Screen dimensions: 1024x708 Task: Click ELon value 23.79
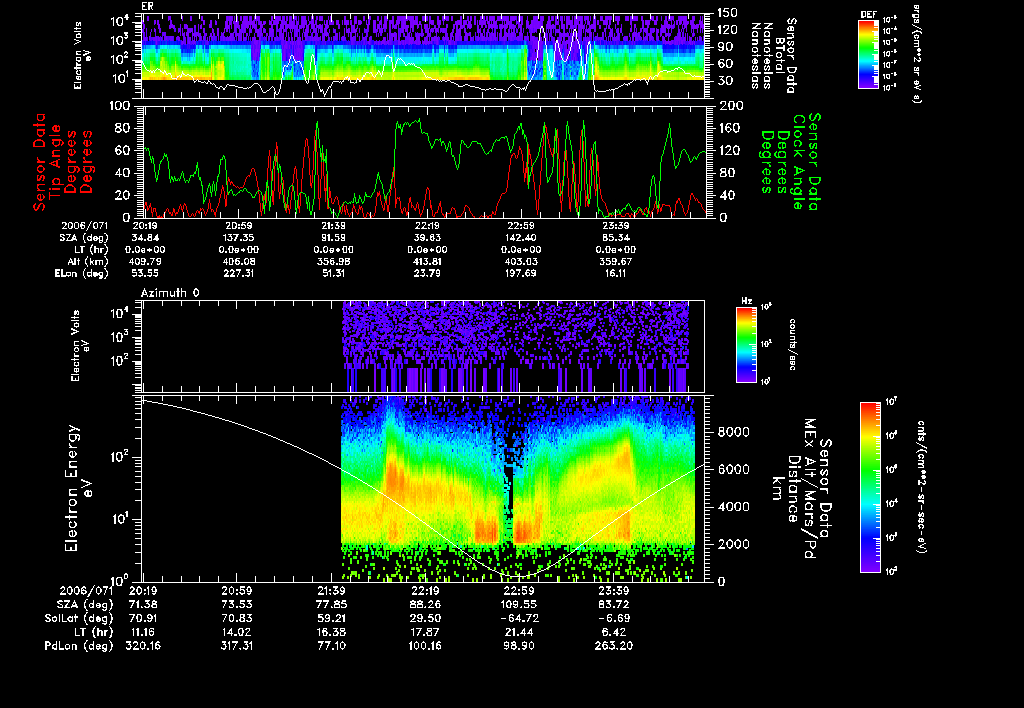coord(427,274)
